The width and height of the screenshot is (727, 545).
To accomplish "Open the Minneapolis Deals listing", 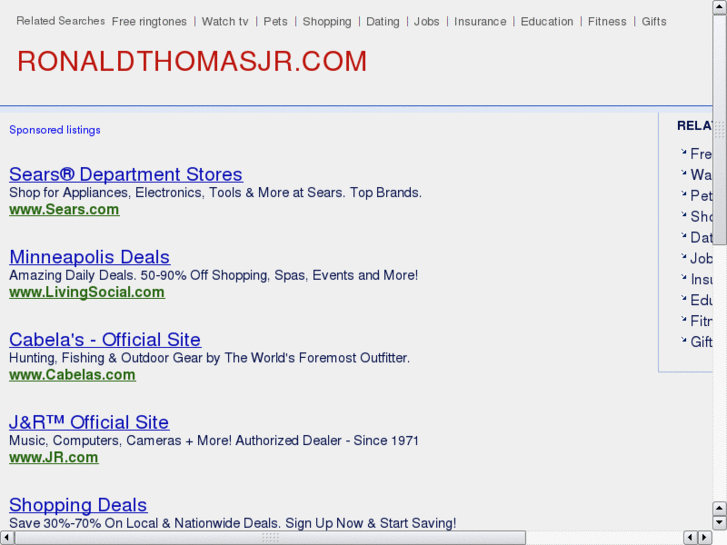I will (x=89, y=257).
